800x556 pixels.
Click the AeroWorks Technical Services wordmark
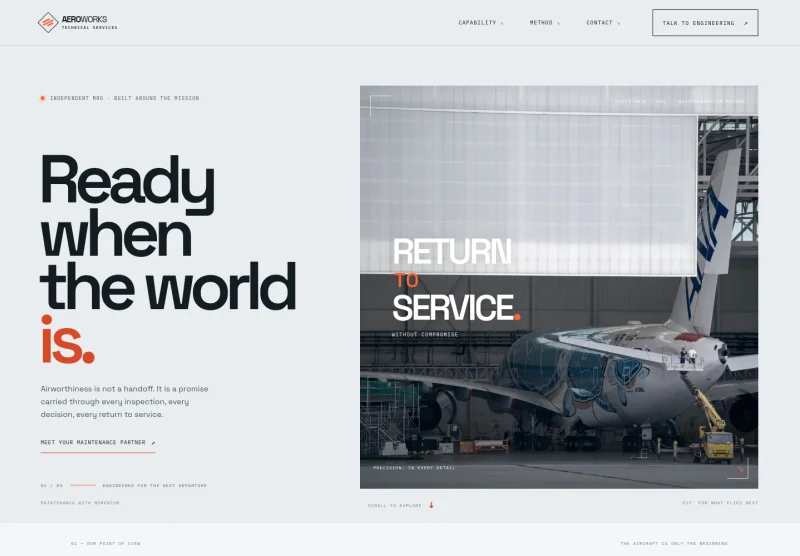(x=89, y=22)
